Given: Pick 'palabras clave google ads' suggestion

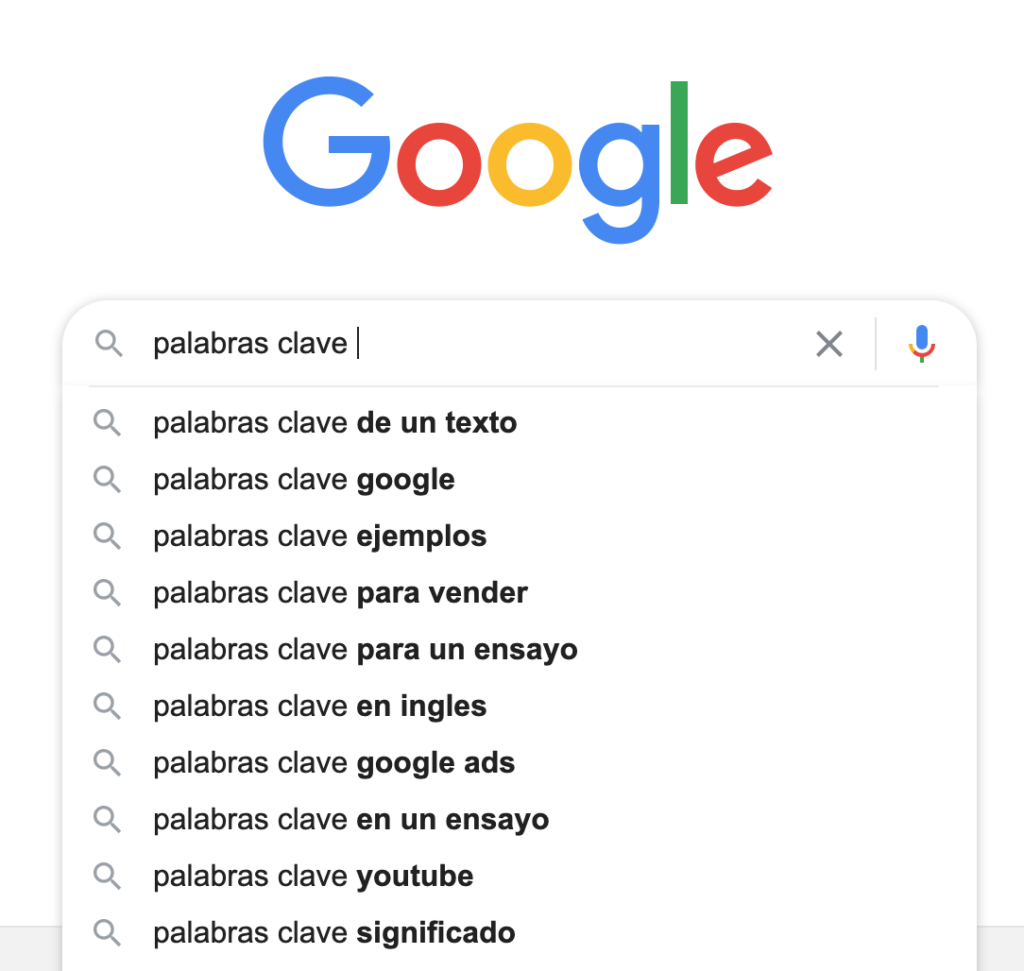Looking at the screenshot, I should 334,763.
